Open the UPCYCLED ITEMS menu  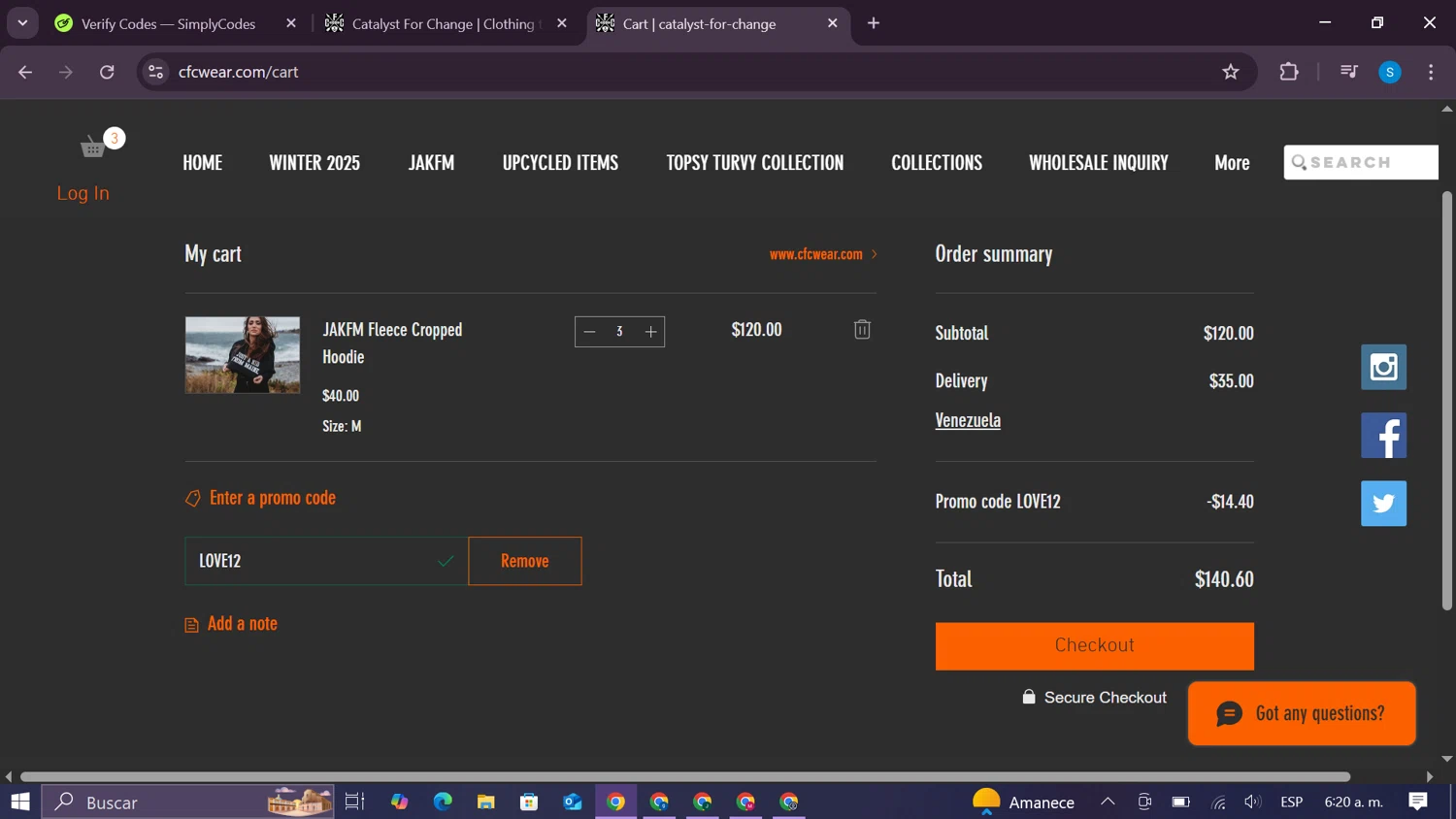tap(560, 163)
